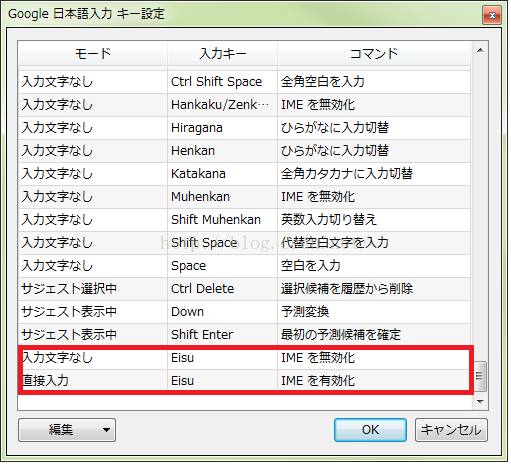Click the OK button
This screenshot has width=511, height=464.
(371, 431)
